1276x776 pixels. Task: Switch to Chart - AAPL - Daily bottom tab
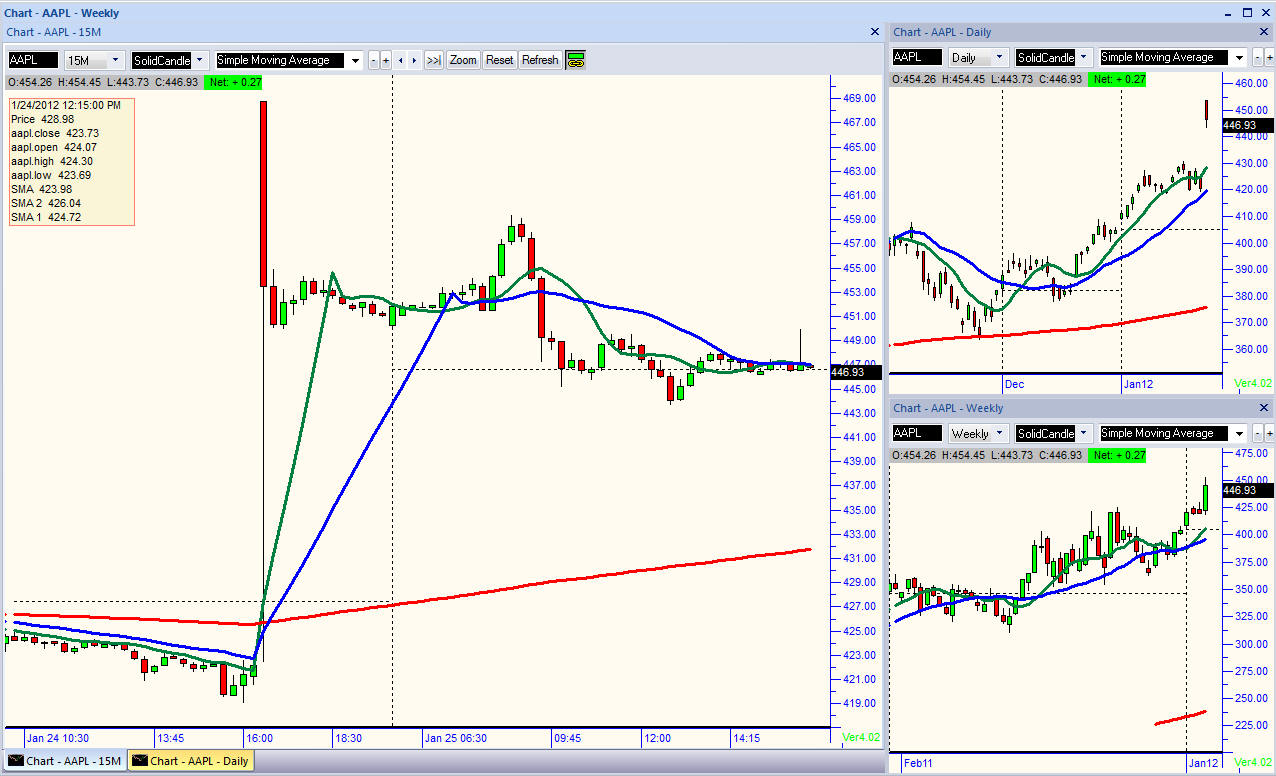[191, 761]
